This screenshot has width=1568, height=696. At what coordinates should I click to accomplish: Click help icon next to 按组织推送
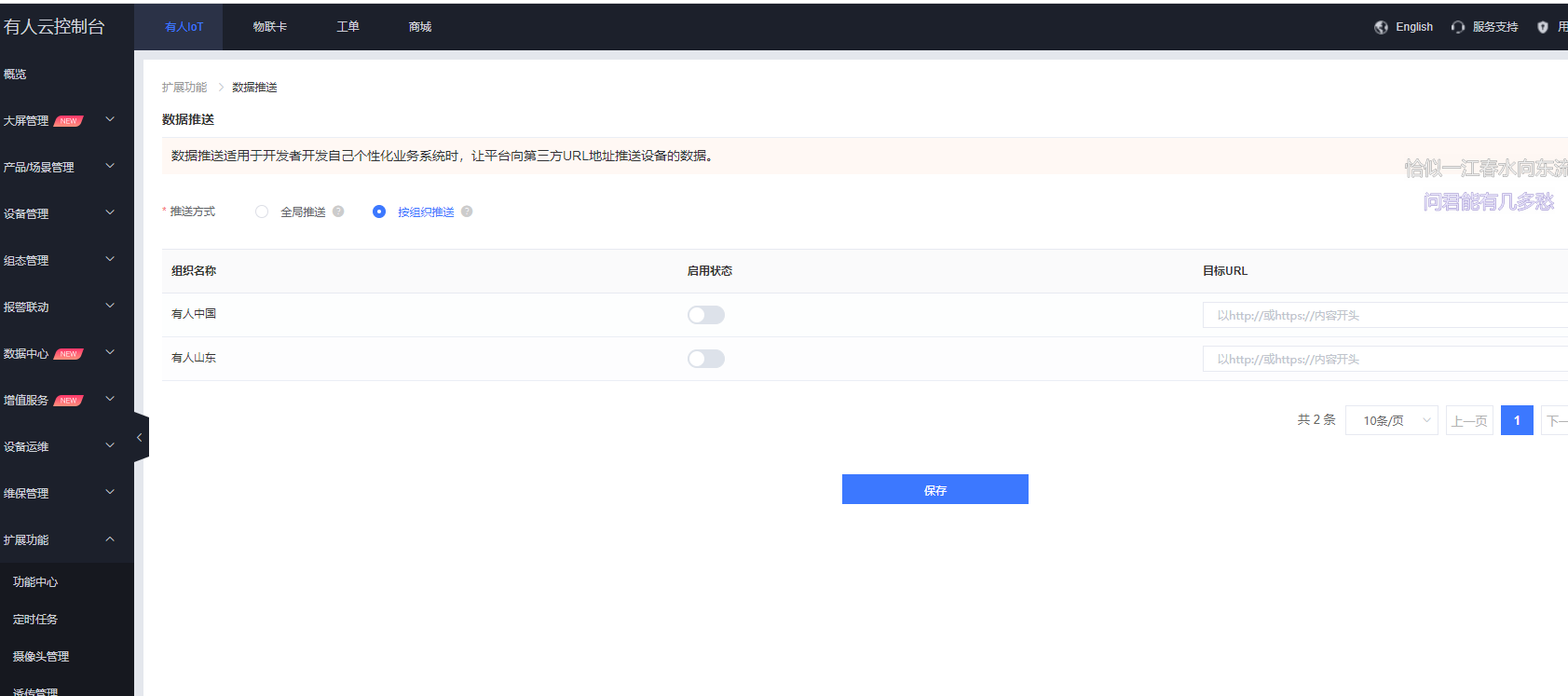click(467, 212)
